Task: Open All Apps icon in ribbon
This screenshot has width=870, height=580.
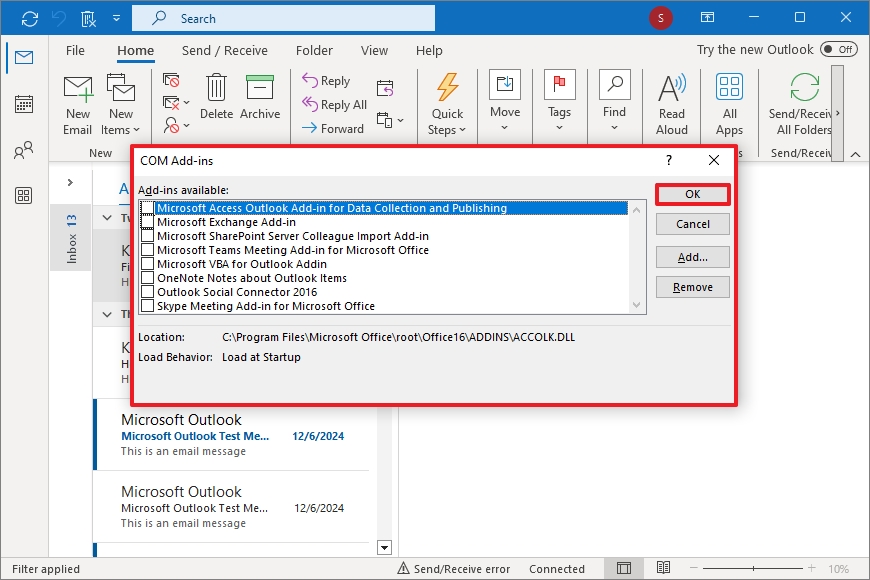Action: click(x=729, y=90)
